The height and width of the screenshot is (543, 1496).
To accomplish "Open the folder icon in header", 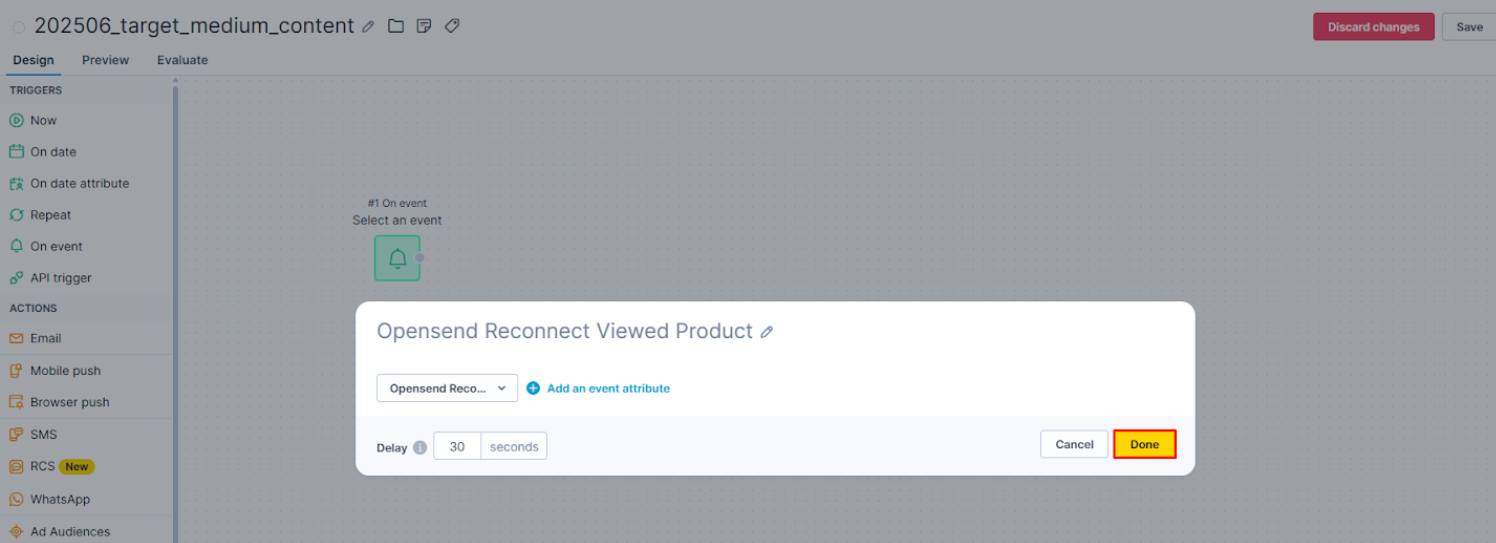I will pos(396,26).
